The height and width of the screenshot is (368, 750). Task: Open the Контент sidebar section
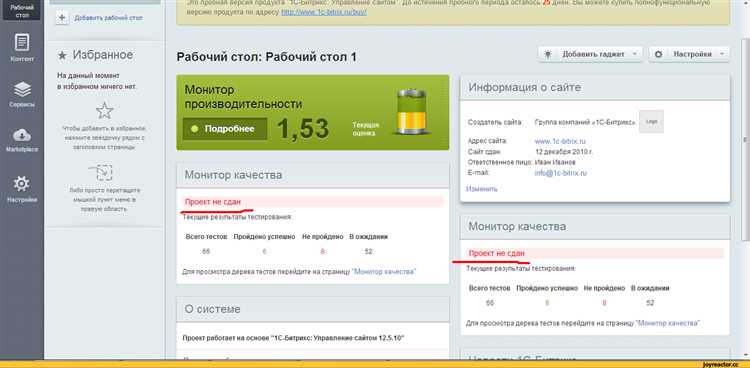pos(22,48)
